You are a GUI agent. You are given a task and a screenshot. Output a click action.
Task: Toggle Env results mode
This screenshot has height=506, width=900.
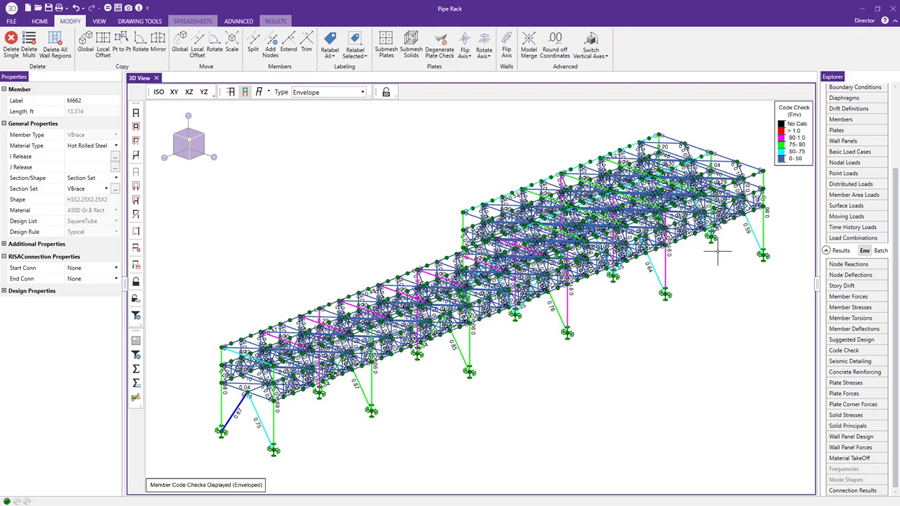(x=865, y=251)
